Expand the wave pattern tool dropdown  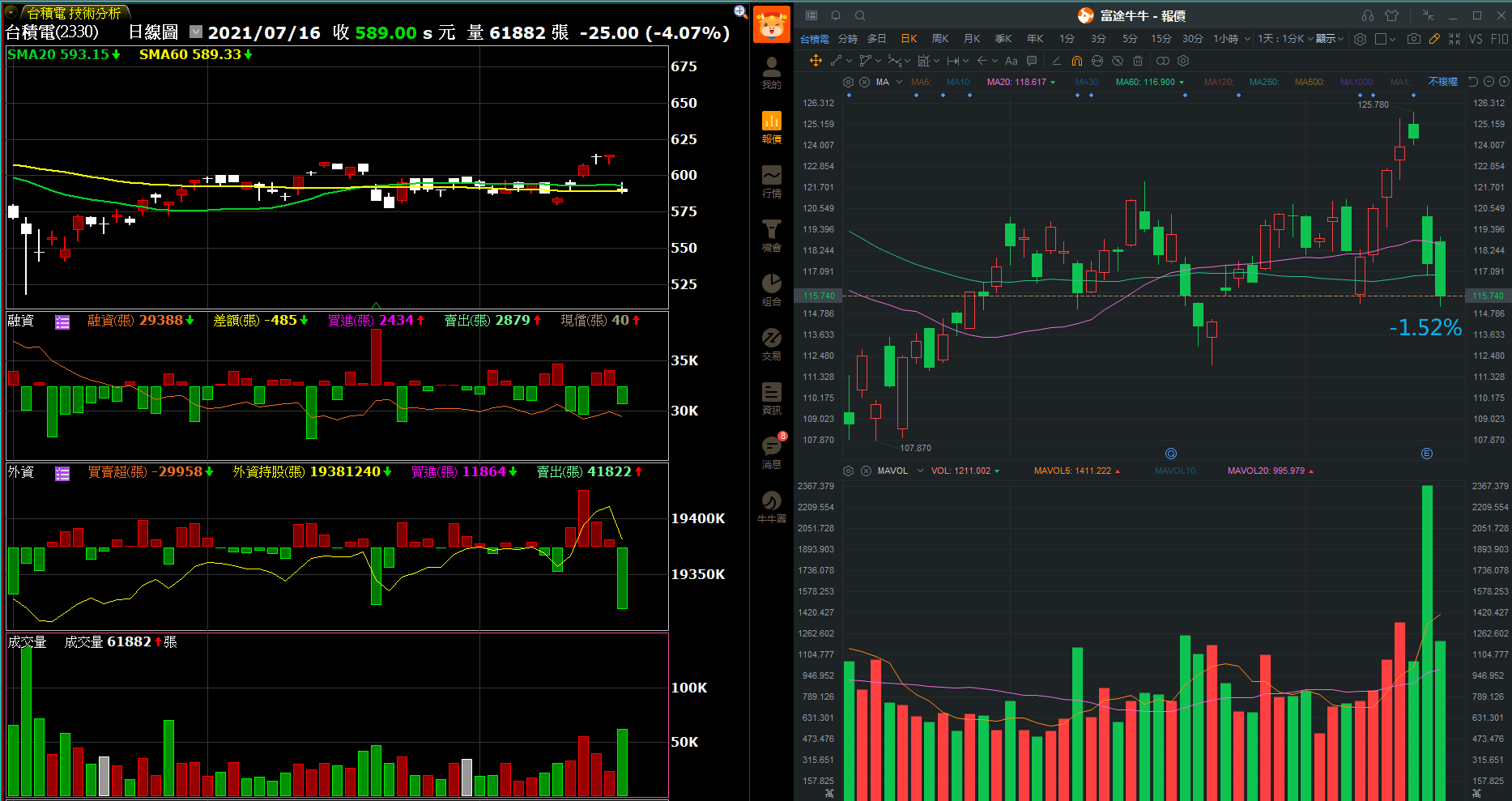point(907,61)
